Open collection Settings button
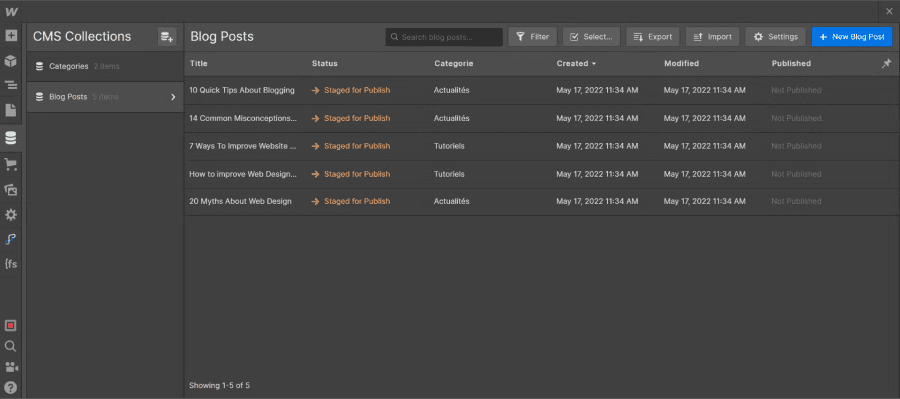Screen dimensions: 900x399 pos(776,37)
